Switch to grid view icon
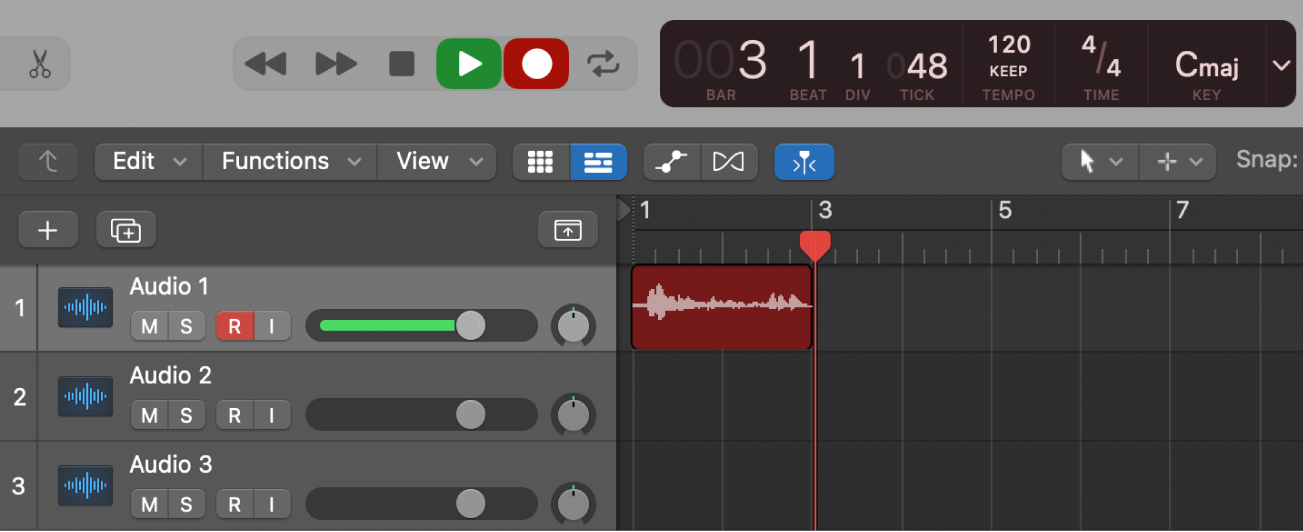The width and height of the screenshot is (1303, 532). point(541,162)
